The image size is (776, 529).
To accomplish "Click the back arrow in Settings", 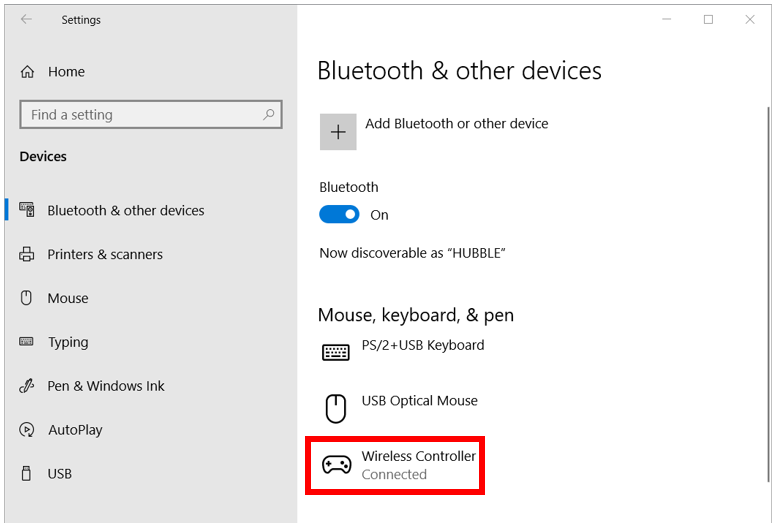I will pos(26,19).
